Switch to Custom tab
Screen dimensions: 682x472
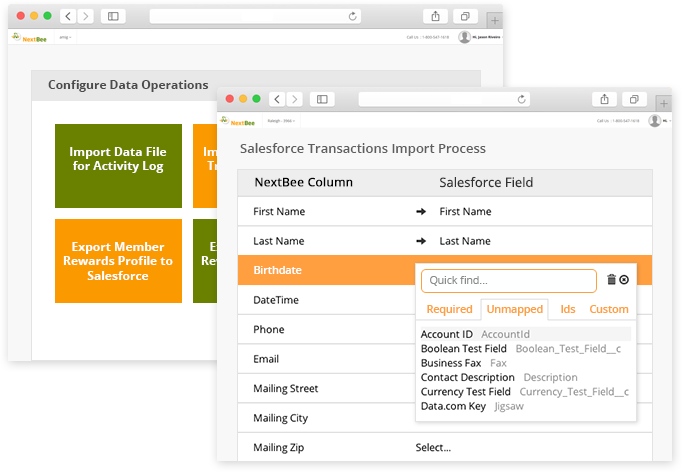[x=608, y=309]
